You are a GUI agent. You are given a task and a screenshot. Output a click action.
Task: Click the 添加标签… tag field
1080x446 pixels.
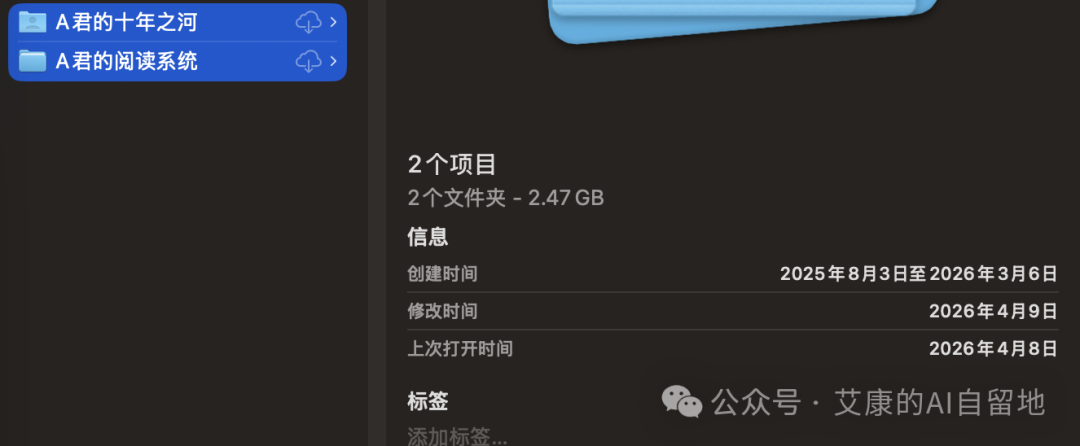click(x=457, y=436)
